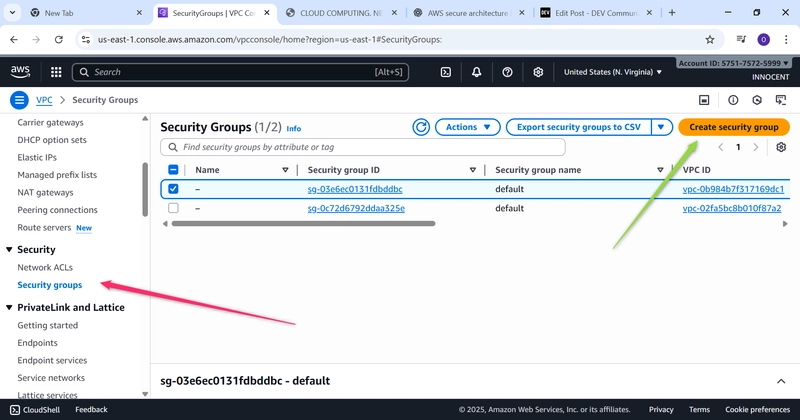Open the browser media control icon
This screenshot has height=420, width=800.
tap(741, 39)
